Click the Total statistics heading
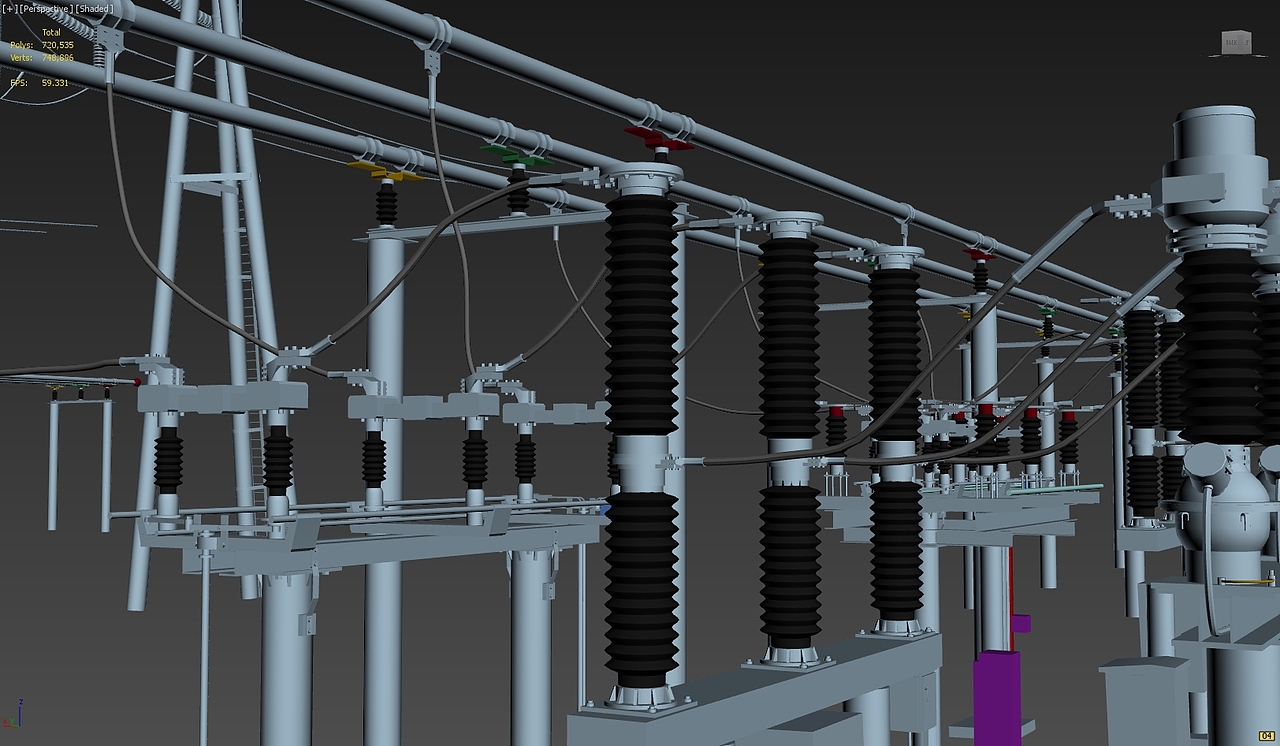 tap(51, 33)
